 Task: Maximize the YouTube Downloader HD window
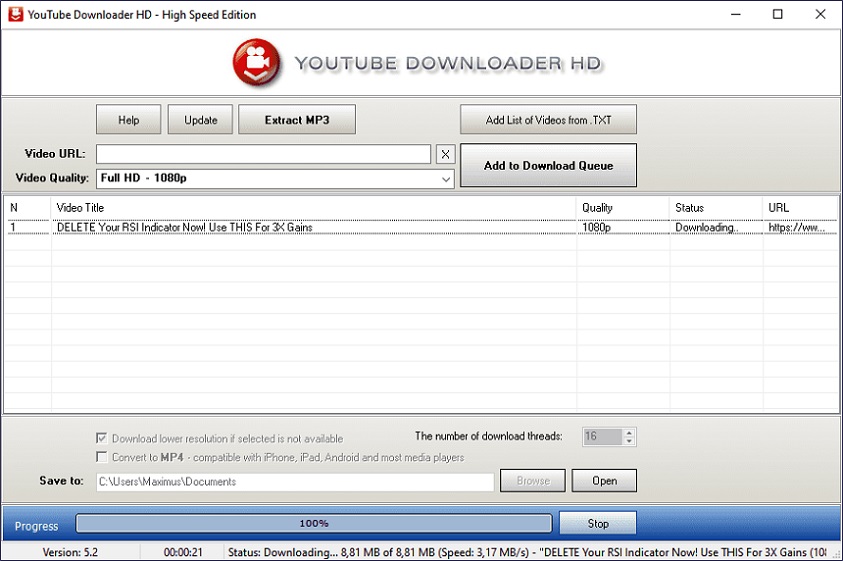[777, 15]
